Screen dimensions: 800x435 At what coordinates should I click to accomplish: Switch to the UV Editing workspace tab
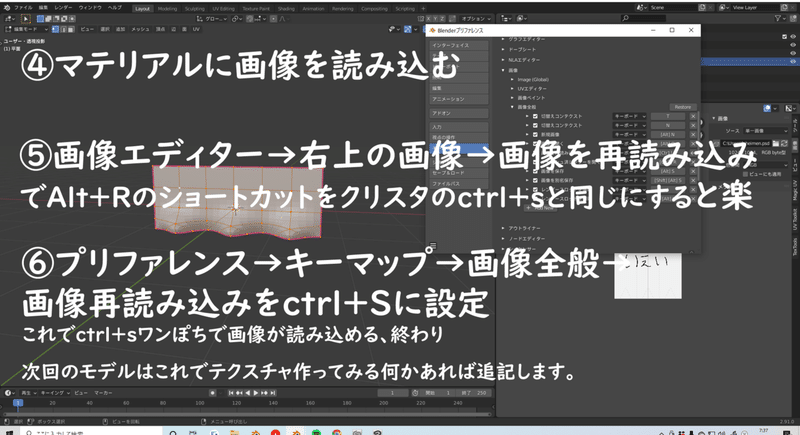click(223, 9)
